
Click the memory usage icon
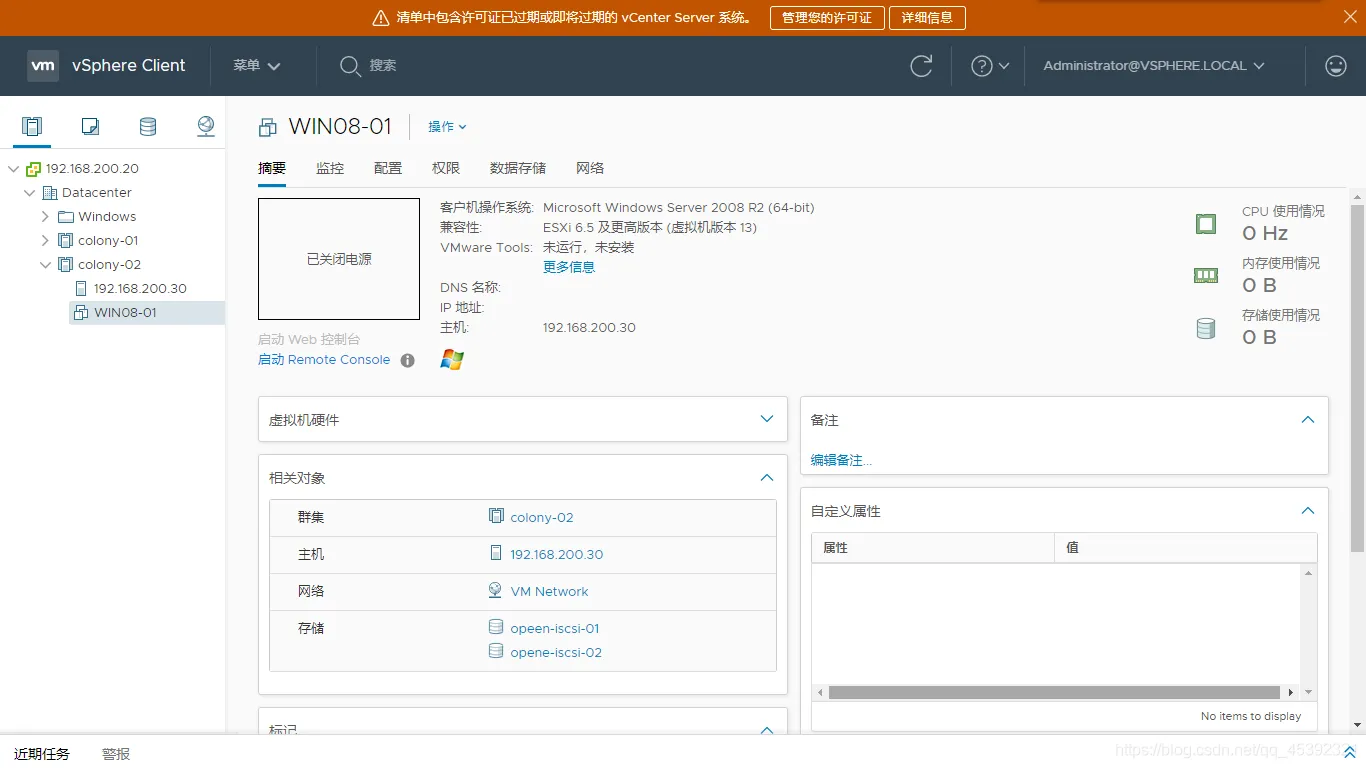tap(1206, 276)
